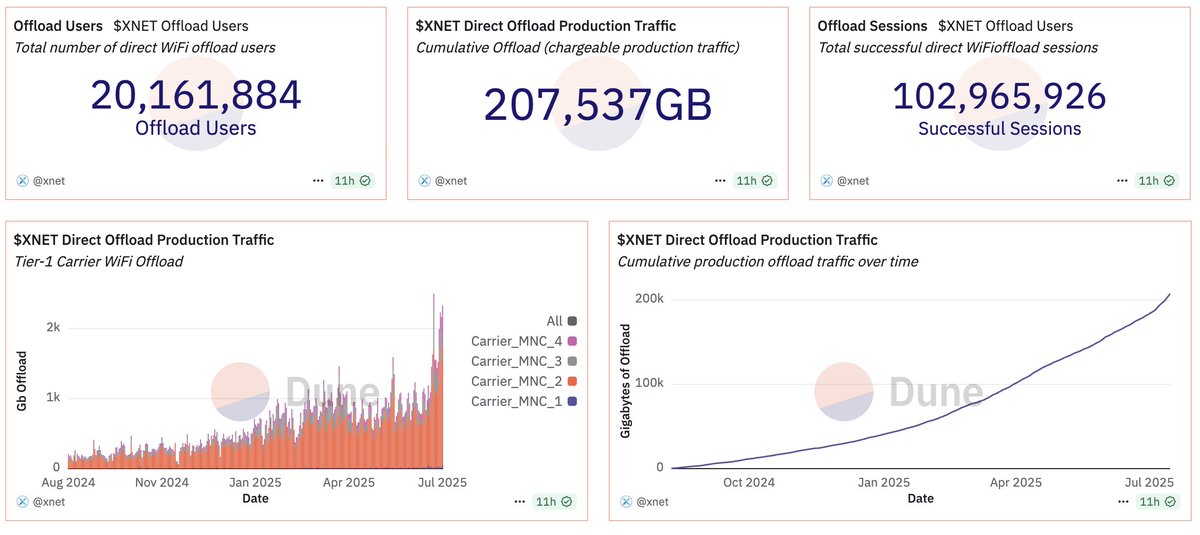Screen dimensions: 1200x535
Task: Click the 11h refresh badge on the Offload Sessions card
Action: [1157, 181]
